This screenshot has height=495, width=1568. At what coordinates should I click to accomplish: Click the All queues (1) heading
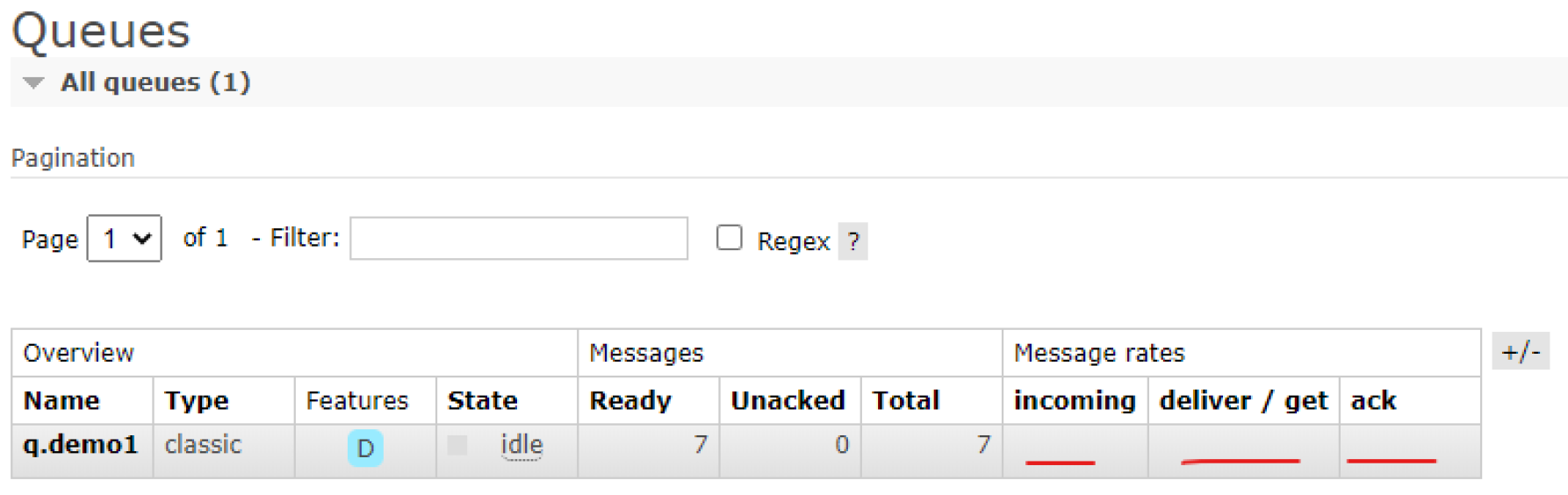[155, 82]
